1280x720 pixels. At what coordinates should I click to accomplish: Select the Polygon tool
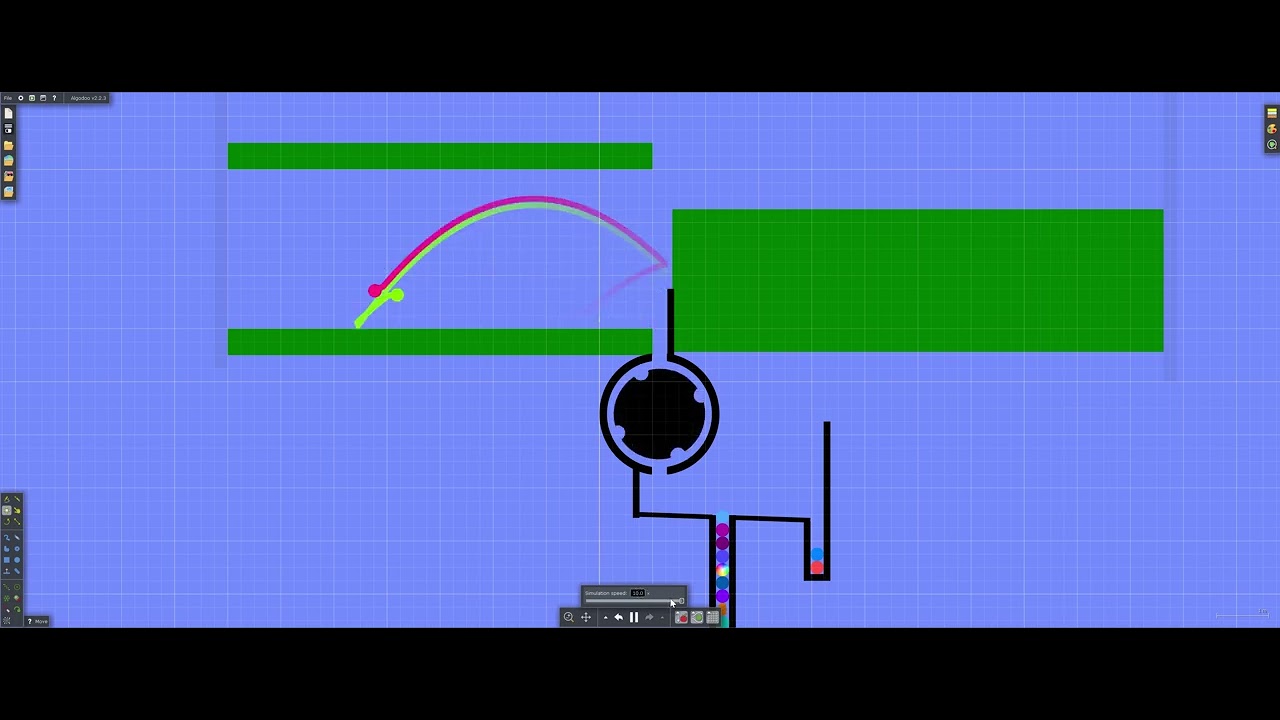(7, 548)
